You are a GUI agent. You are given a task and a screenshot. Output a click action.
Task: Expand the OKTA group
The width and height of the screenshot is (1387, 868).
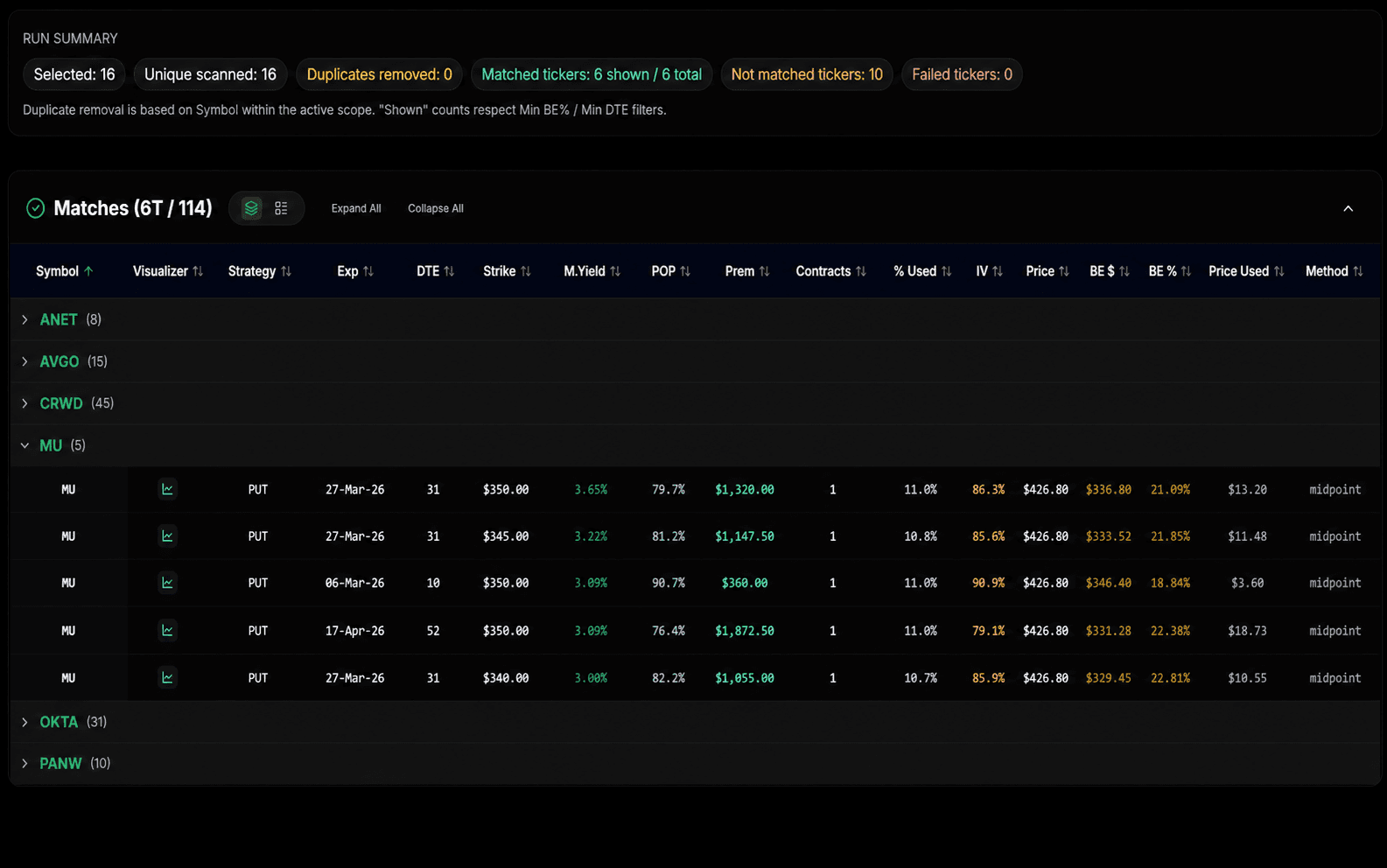coord(25,722)
